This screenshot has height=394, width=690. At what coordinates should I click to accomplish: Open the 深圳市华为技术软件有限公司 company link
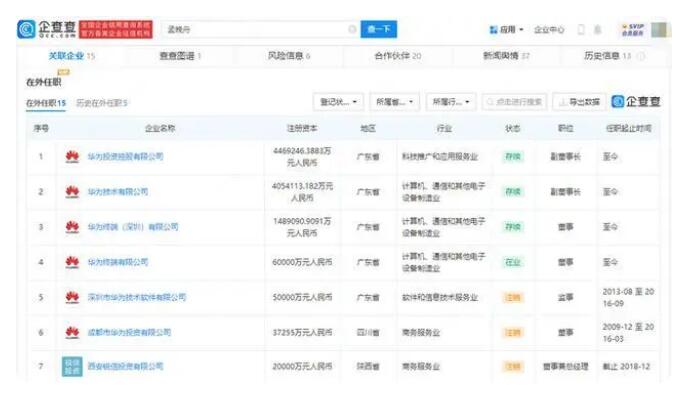(x=136, y=298)
